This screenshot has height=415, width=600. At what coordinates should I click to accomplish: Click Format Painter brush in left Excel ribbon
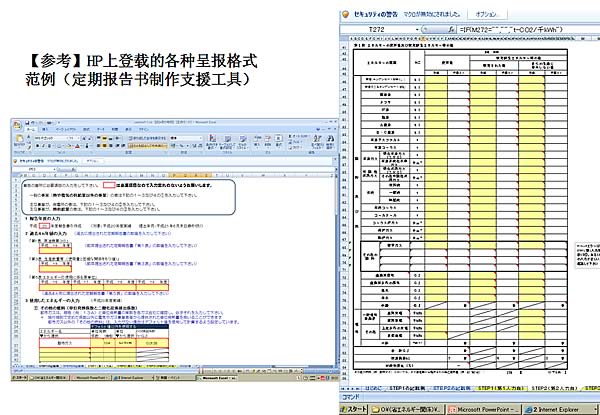coord(29,147)
